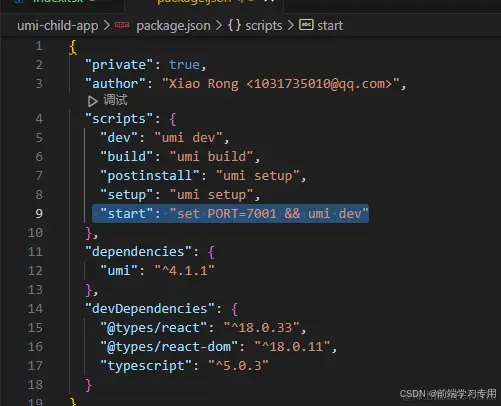The width and height of the screenshot is (501, 406).
Task: Click the umi-child-app breadcrumb
Action: tap(58, 26)
